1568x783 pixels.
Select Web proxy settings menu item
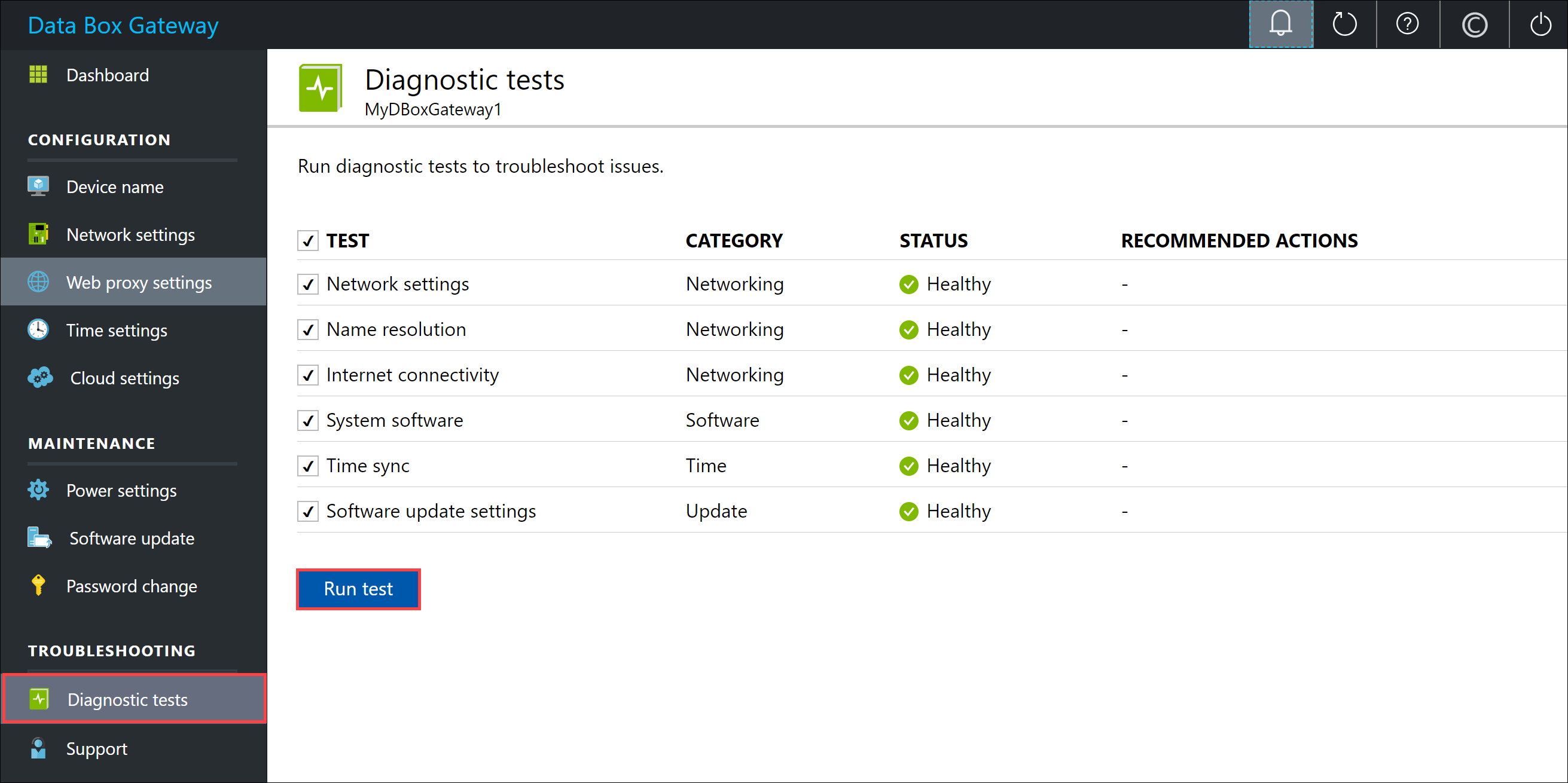[139, 282]
